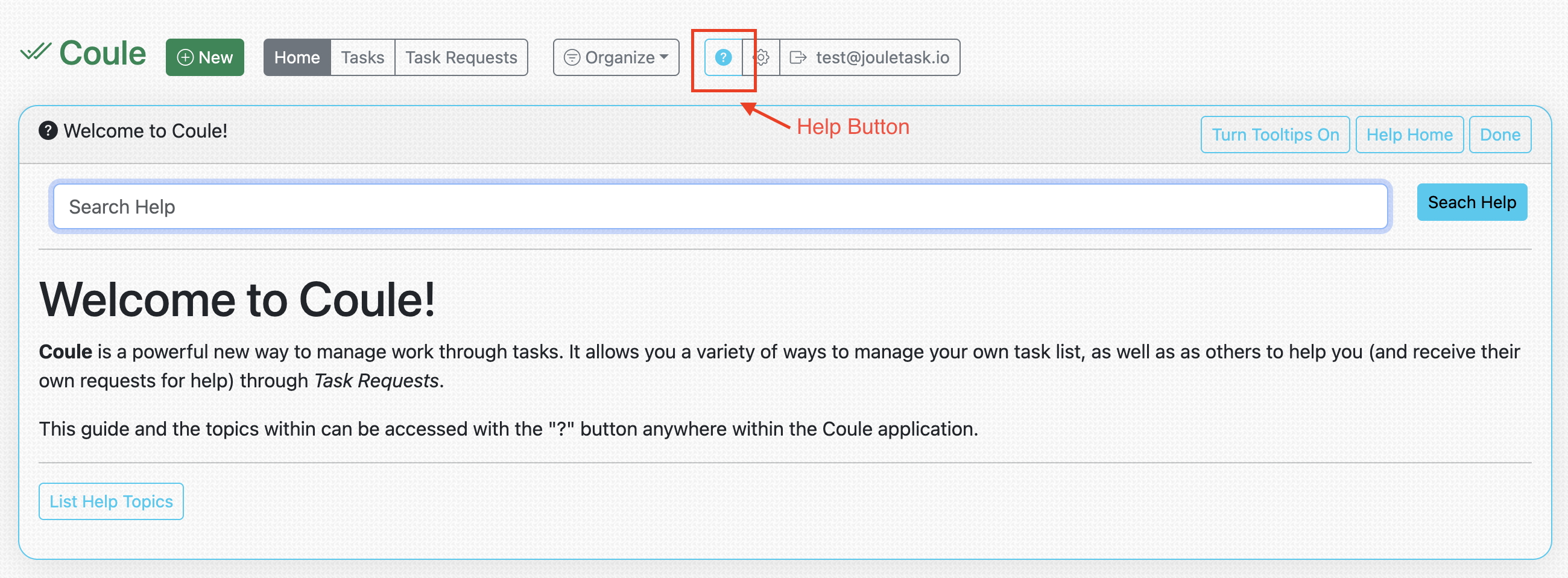Switch to the Home tab
Screen dimensions: 1568x578
(x=297, y=57)
